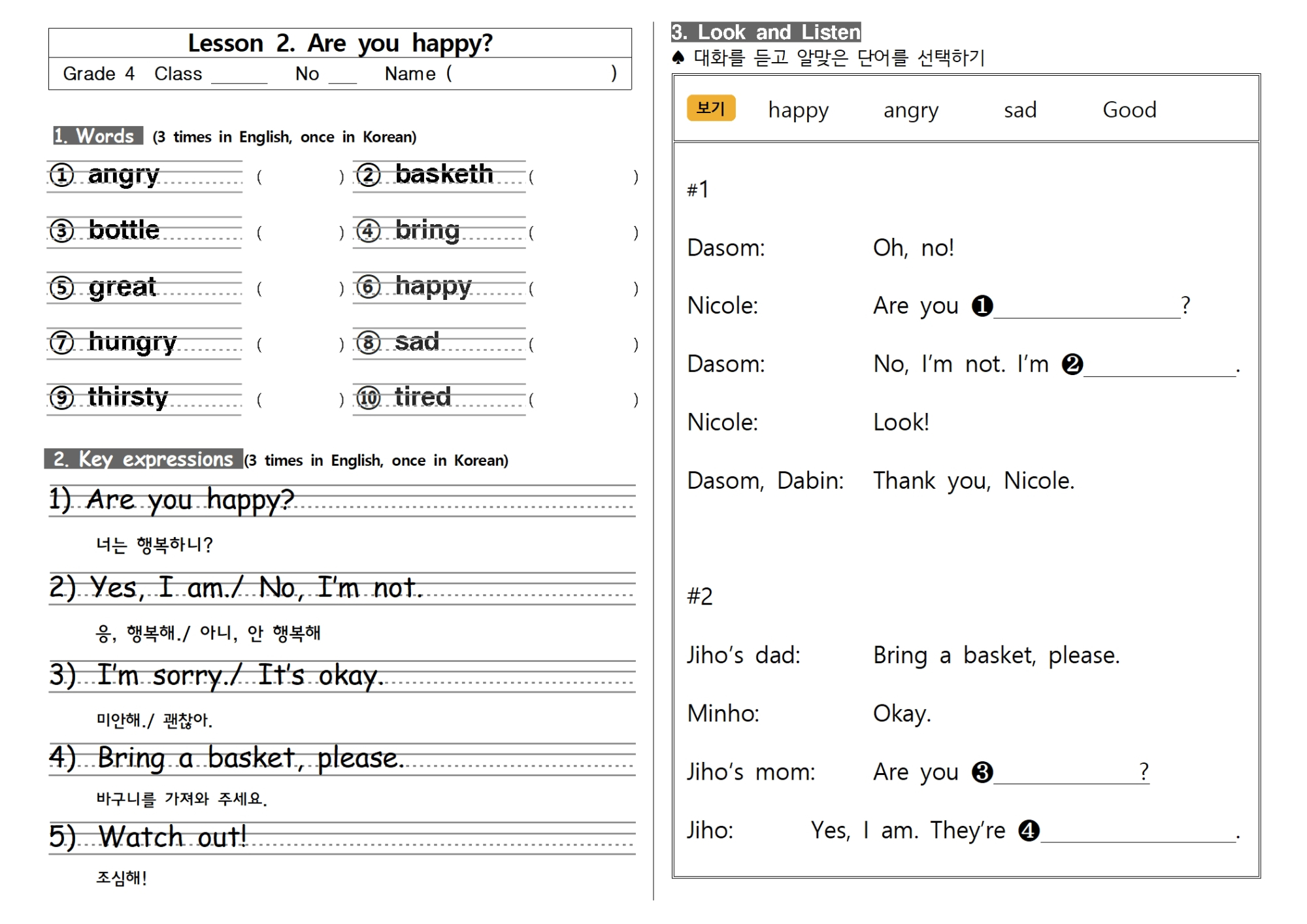Select 'happy' in the word bank box

point(799,110)
